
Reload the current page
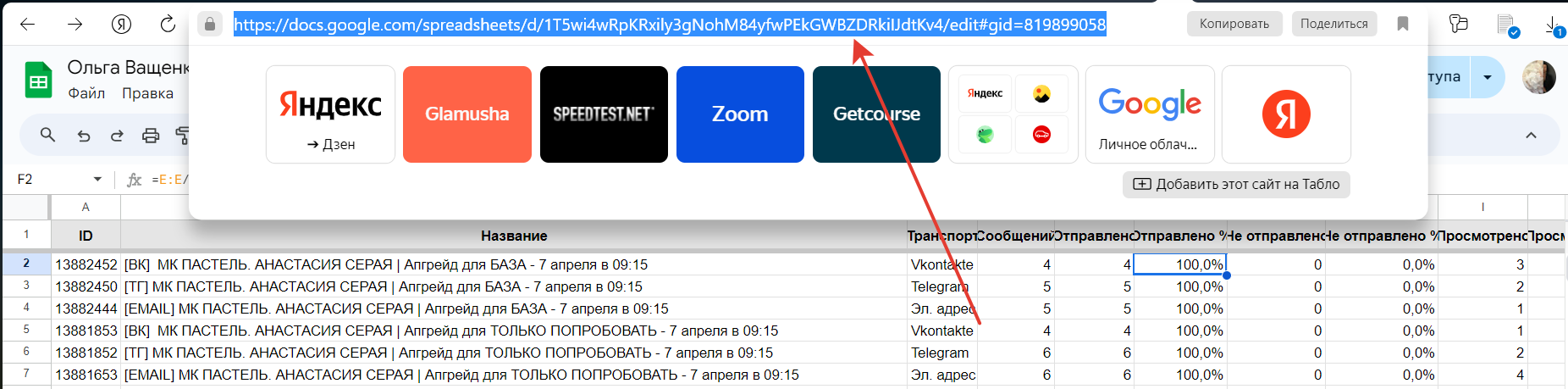[x=168, y=24]
